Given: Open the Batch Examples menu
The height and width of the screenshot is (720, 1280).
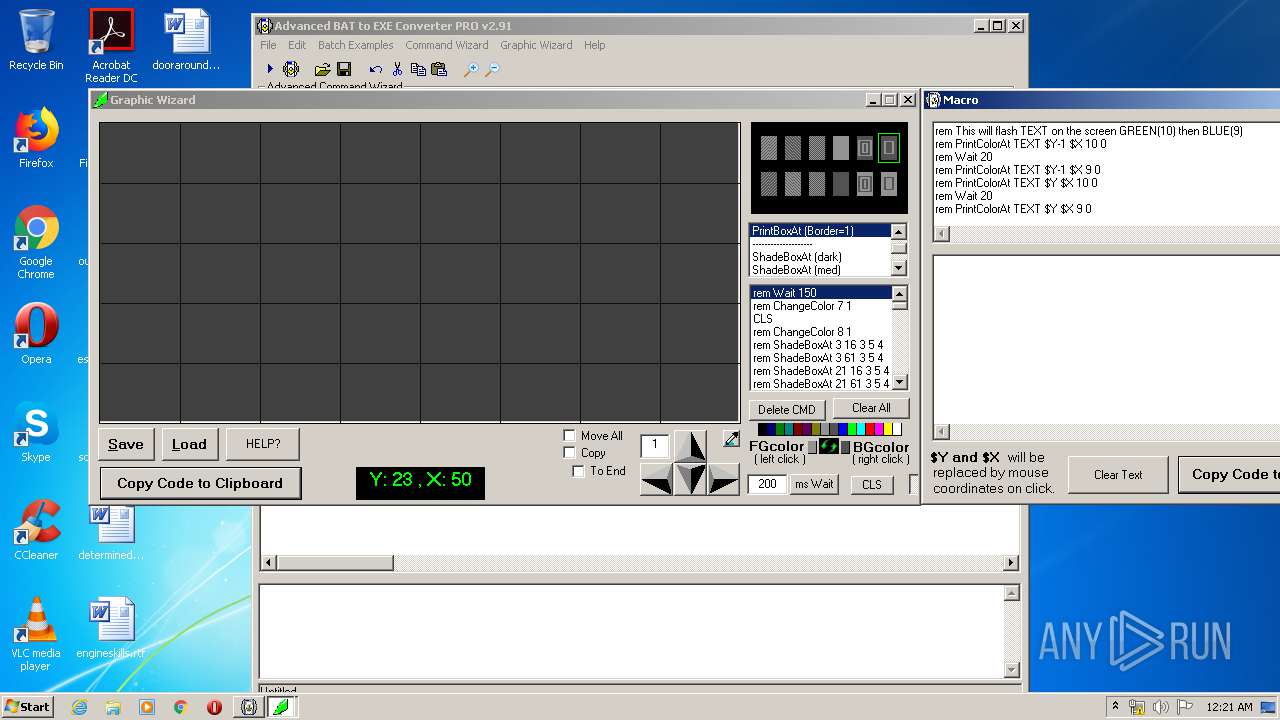Looking at the screenshot, I should [356, 45].
